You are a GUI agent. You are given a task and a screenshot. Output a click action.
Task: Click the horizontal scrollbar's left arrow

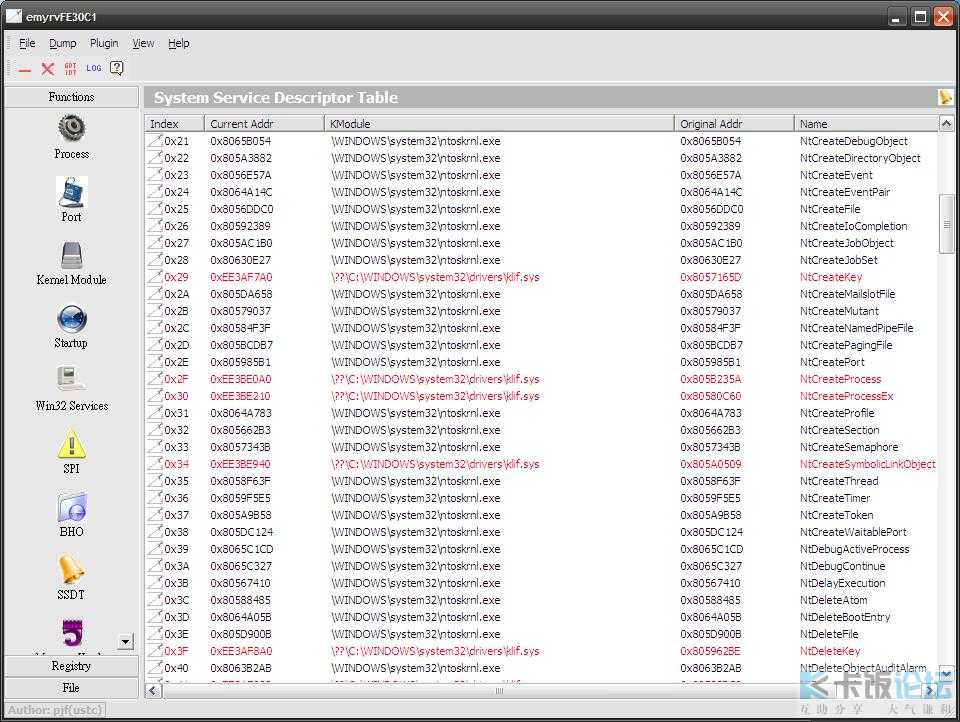click(153, 691)
